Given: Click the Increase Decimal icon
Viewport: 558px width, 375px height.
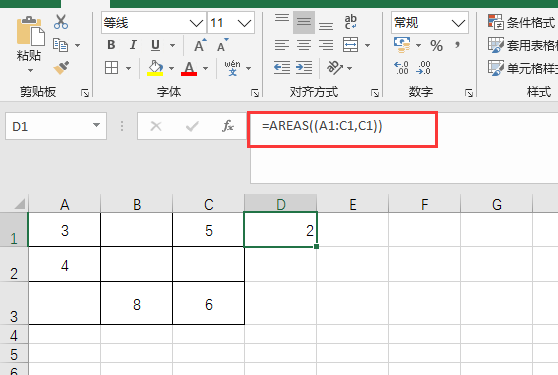Looking at the screenshot, I should [x=401, y=68].
